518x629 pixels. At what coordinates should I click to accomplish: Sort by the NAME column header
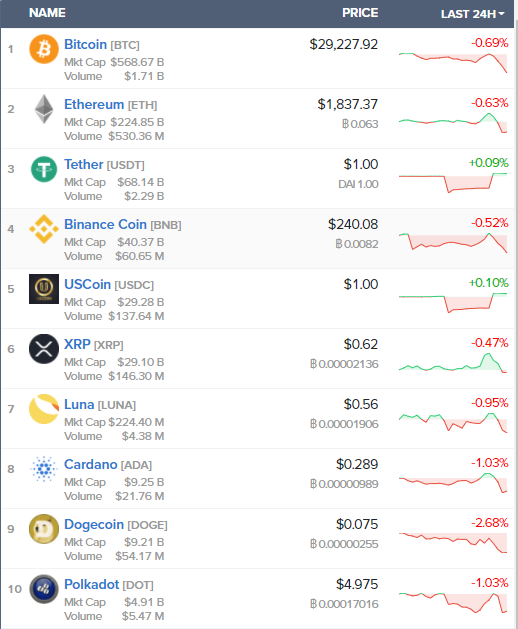[x=47, y=13]
